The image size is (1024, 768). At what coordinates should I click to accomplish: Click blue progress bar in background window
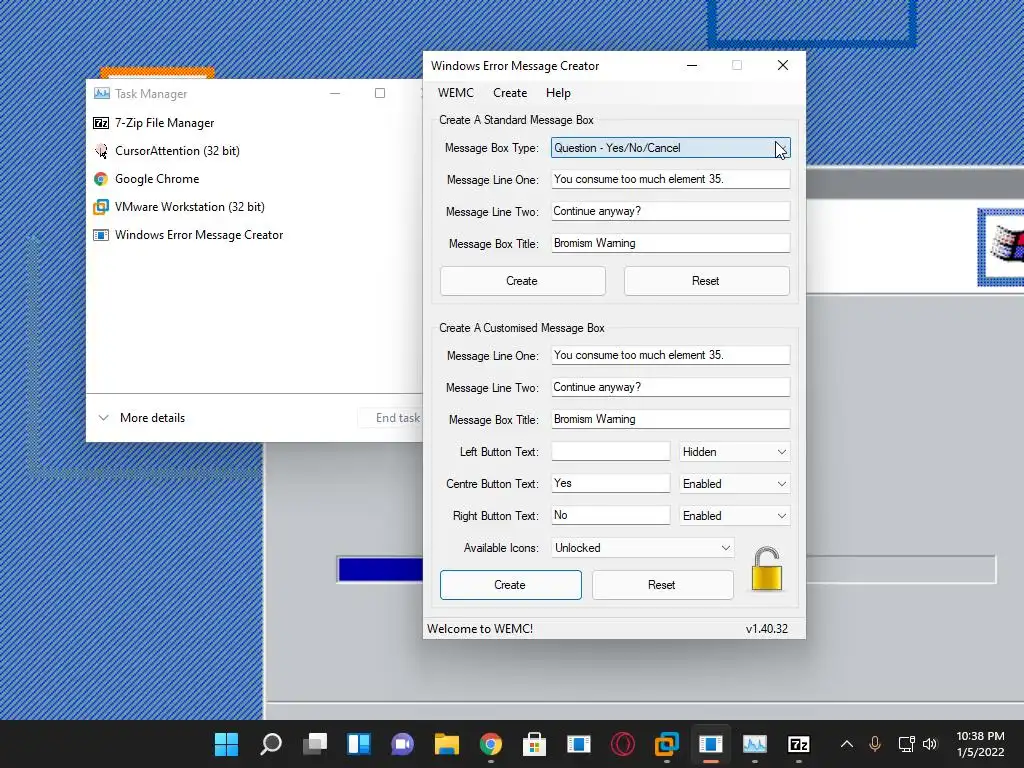coord(380,569)
